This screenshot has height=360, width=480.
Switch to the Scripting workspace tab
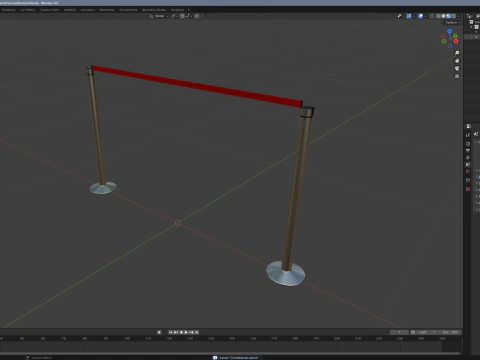(177, 10)
